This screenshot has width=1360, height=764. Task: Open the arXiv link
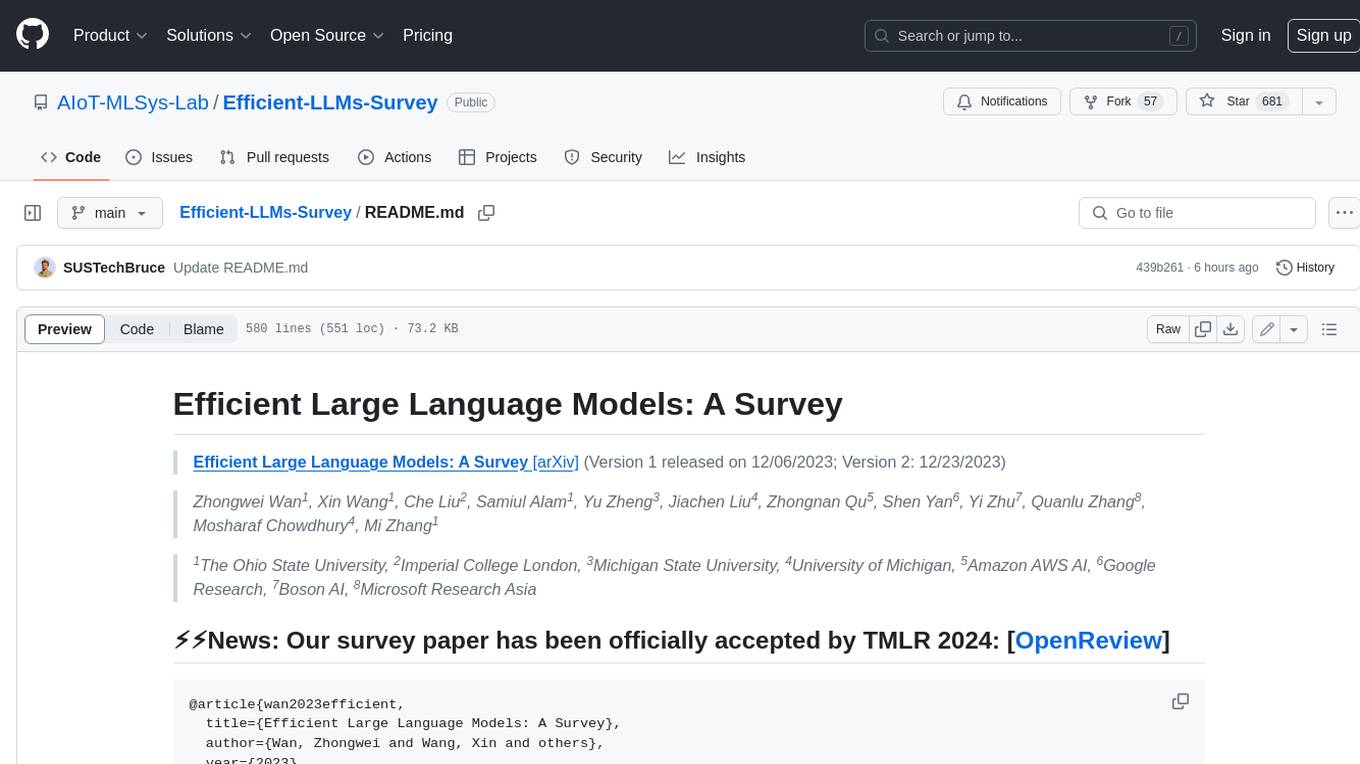[556, 462]
